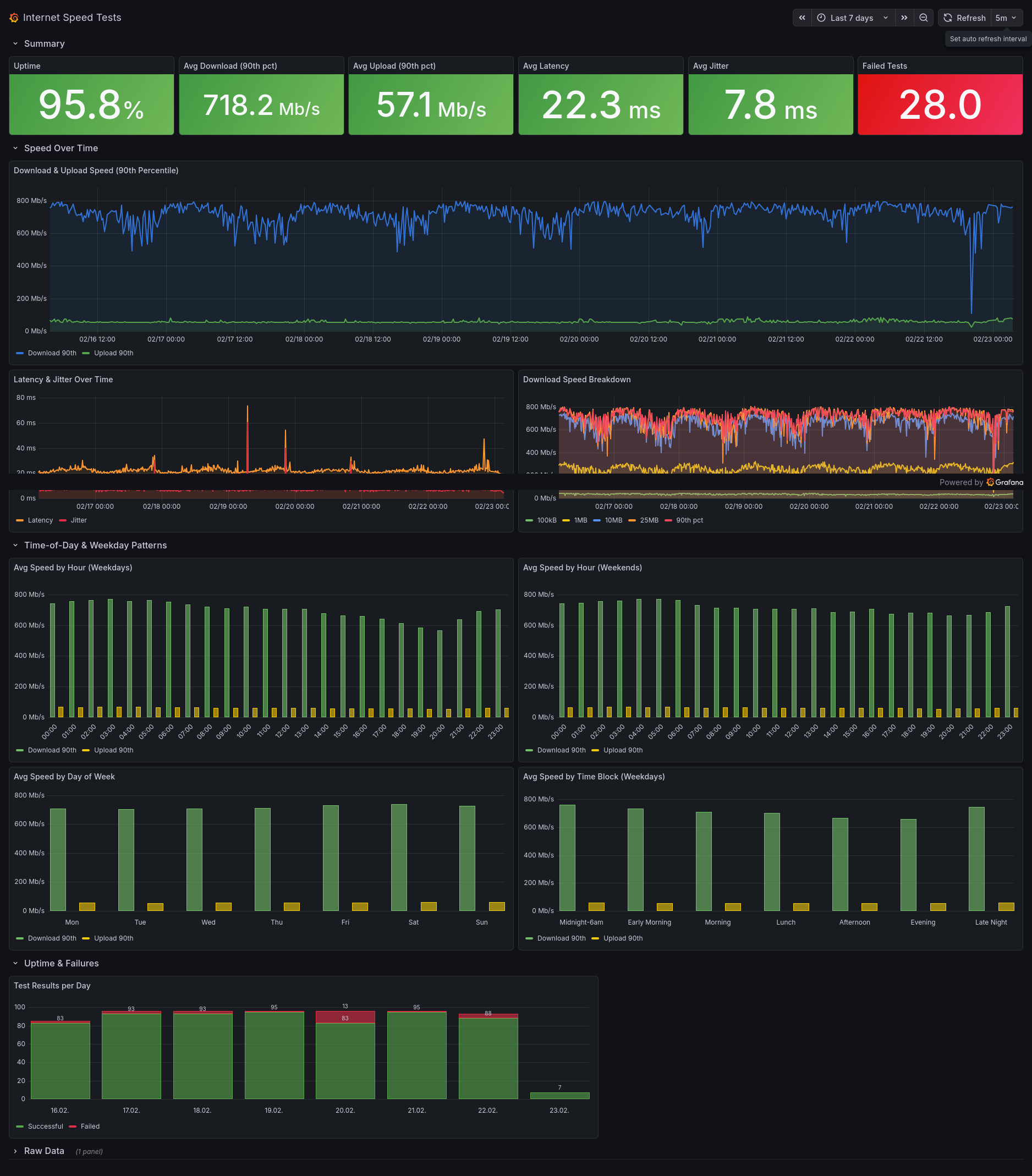Click the zoom-out magnifier icon
Image resolution: width=1032 pixels, height=1176 pixels.
click(923, 17)
